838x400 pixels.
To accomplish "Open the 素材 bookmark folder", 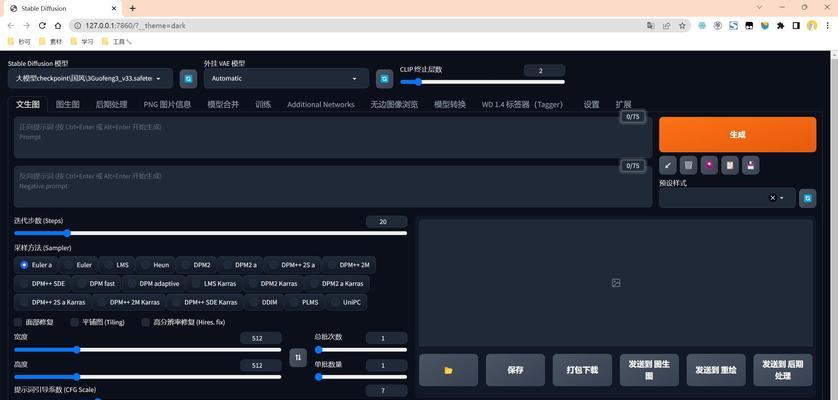I will pyautogui.click(x=51, y=41).
